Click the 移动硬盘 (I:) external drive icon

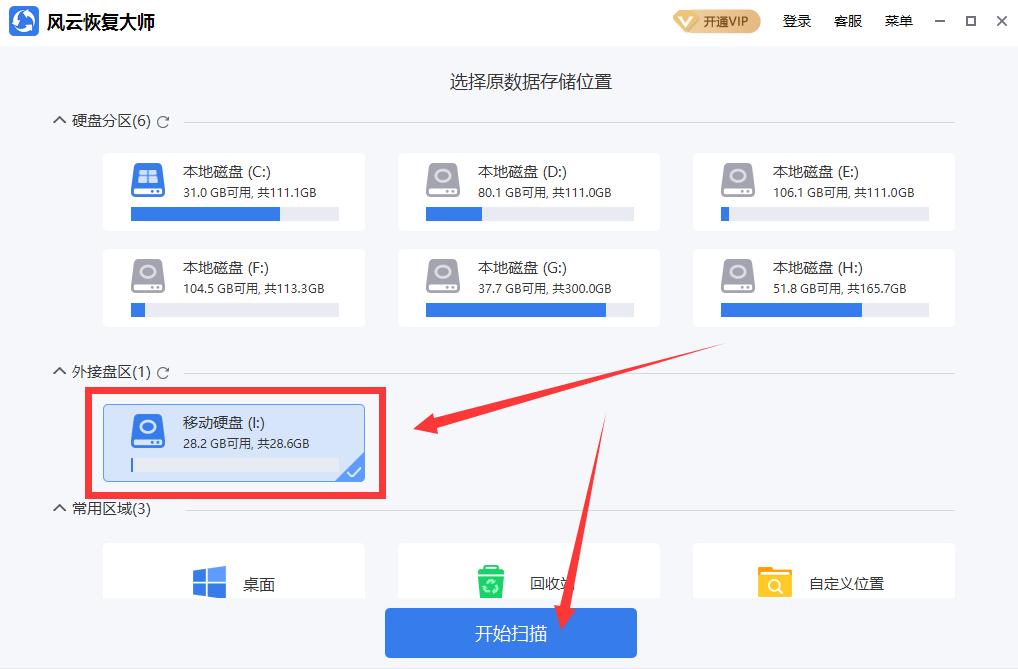click(x=147, y=431)
